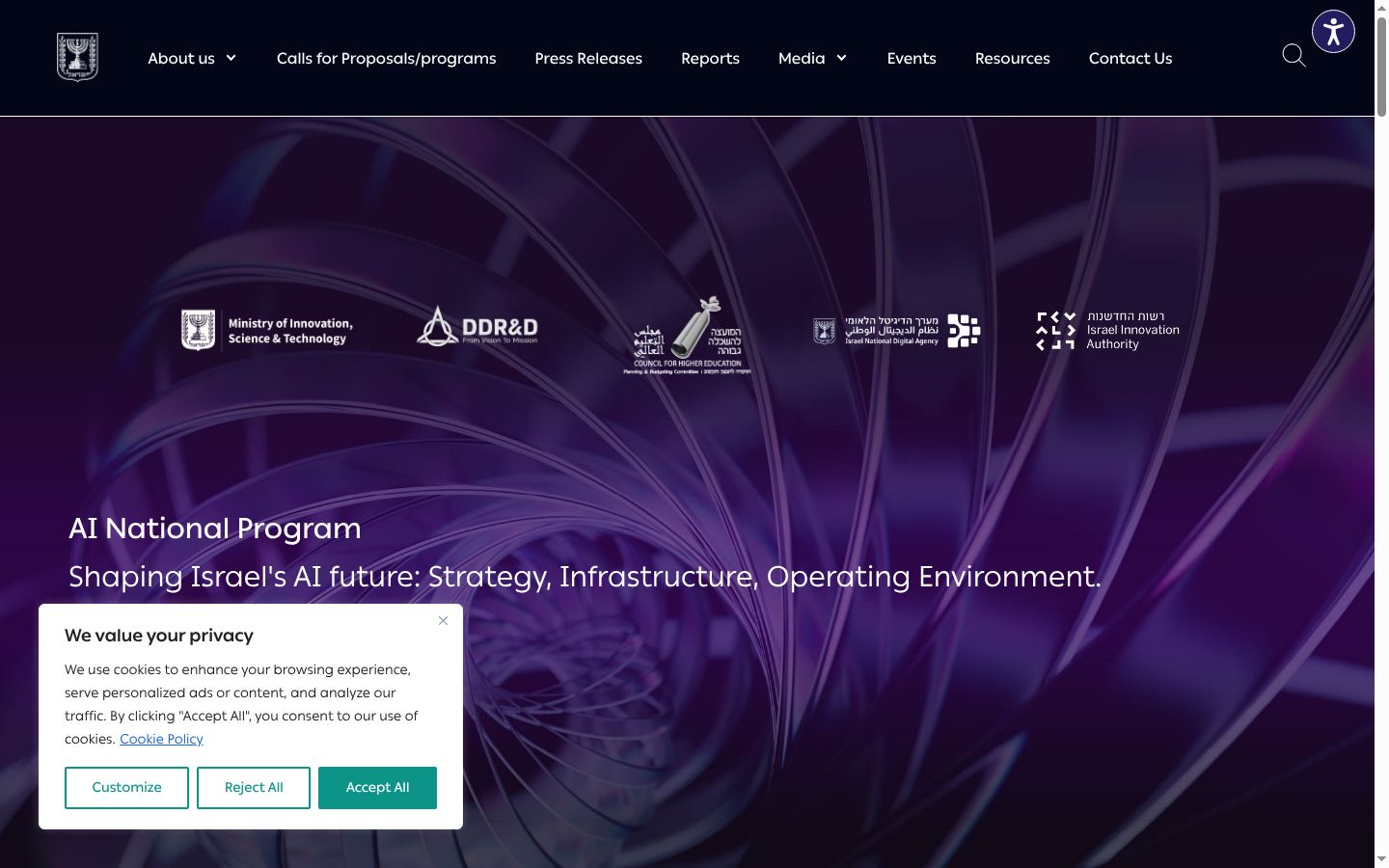
Task: Click the Israel emblem site logo
Action: [x=77, y=58]
